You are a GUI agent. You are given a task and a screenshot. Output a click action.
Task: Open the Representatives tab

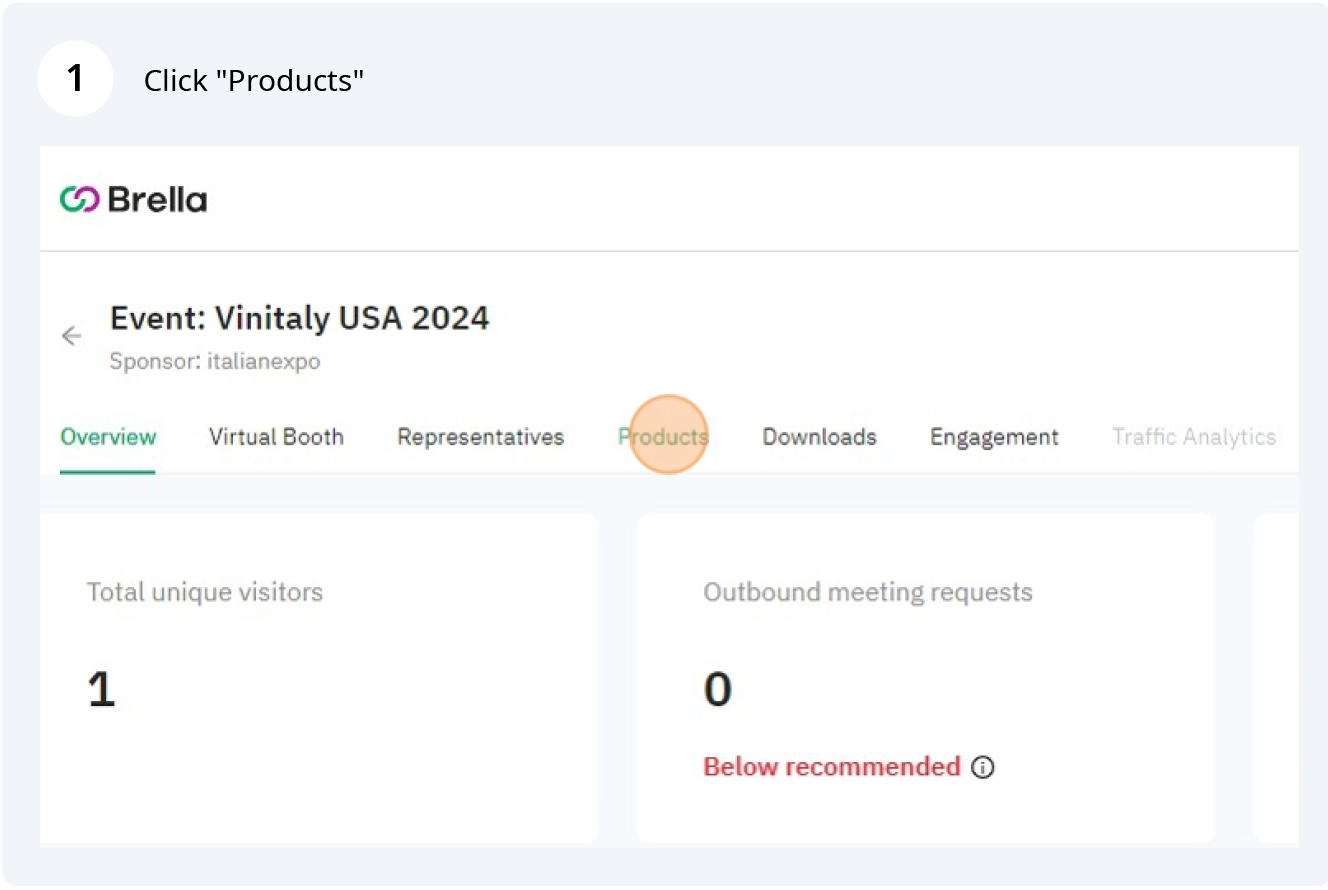pyautogui.click(x=481, y=437)
